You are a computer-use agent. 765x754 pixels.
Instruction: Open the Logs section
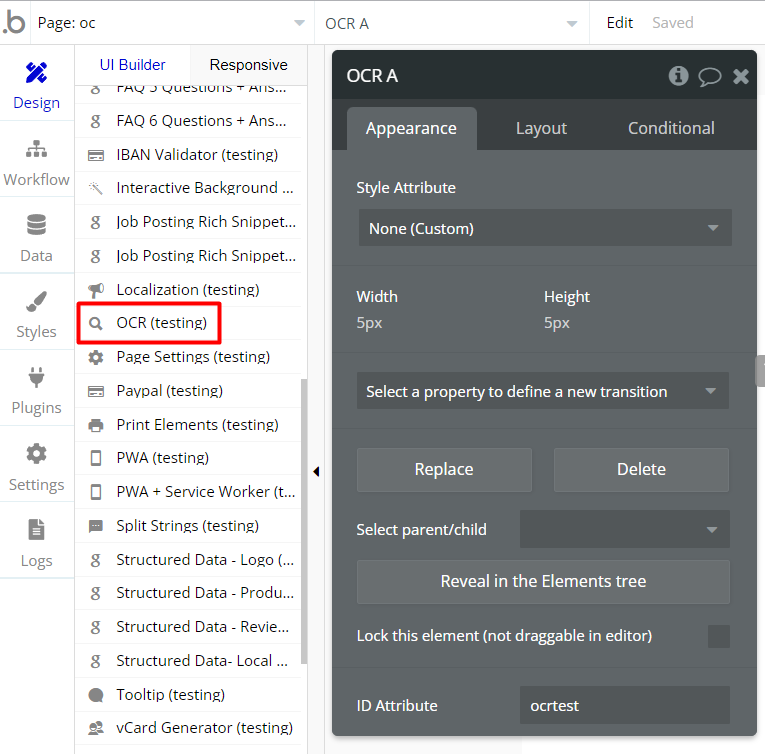pyautogui.click(x=36, y=542)
